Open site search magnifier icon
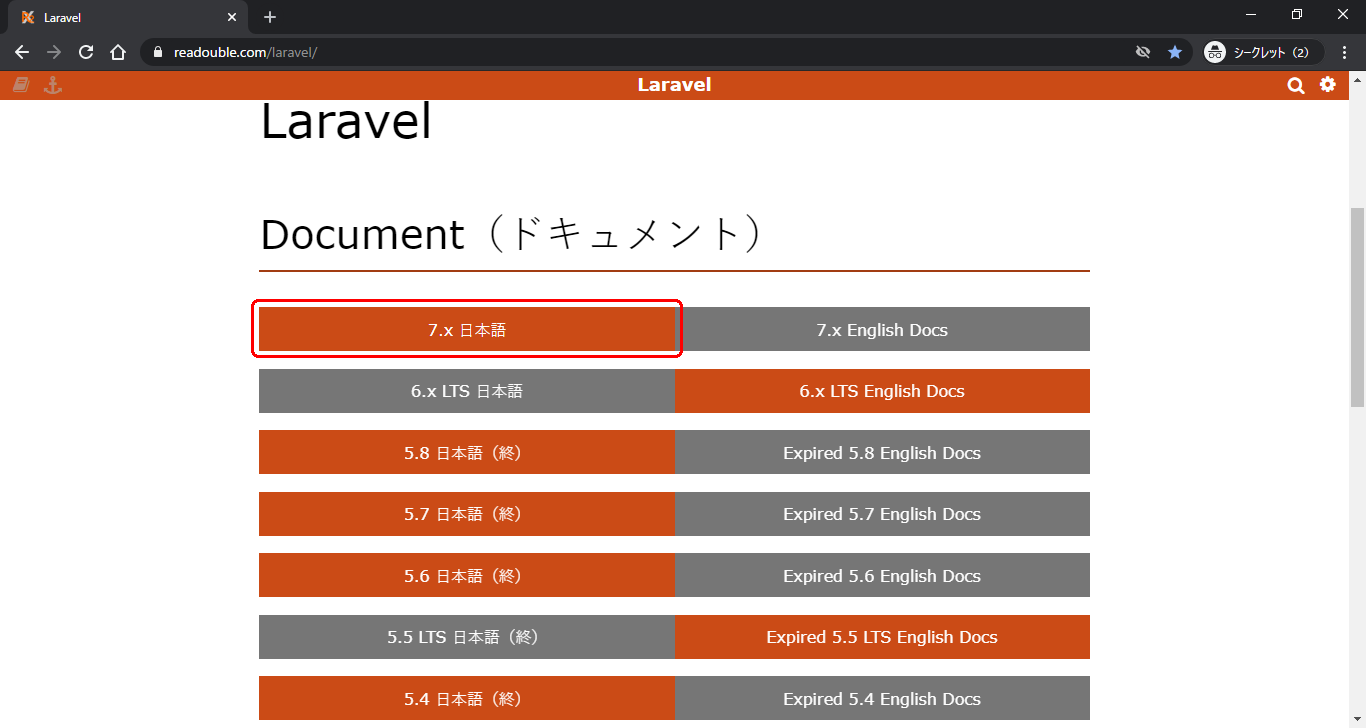Viewport: 1366px width, 728px height. [1296, 86]
